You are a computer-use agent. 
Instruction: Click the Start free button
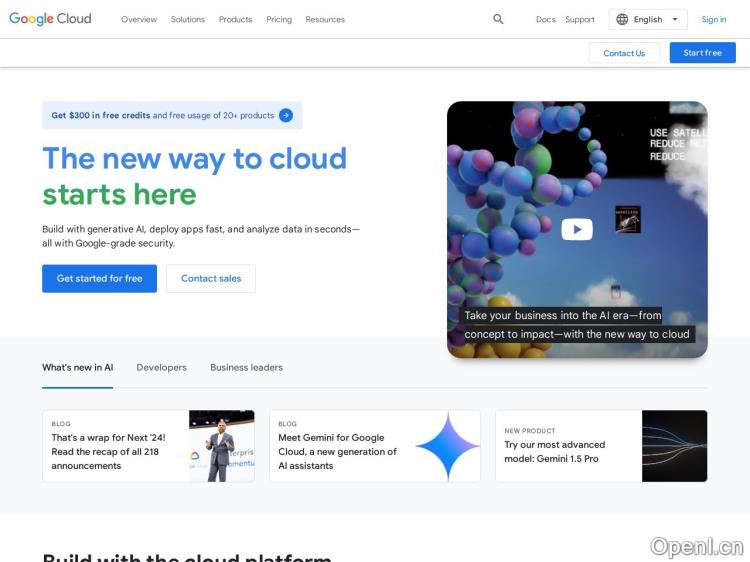click(x=702, y=53)
